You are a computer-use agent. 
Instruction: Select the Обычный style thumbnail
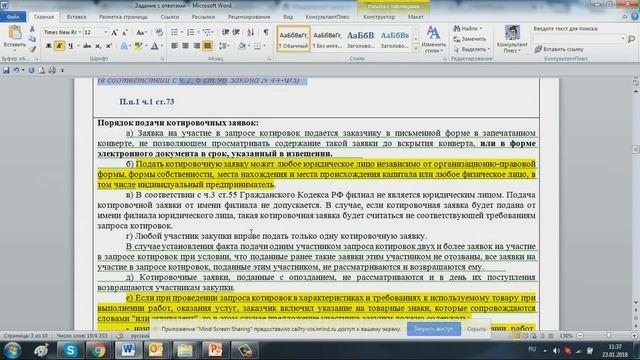click(293, 39)
